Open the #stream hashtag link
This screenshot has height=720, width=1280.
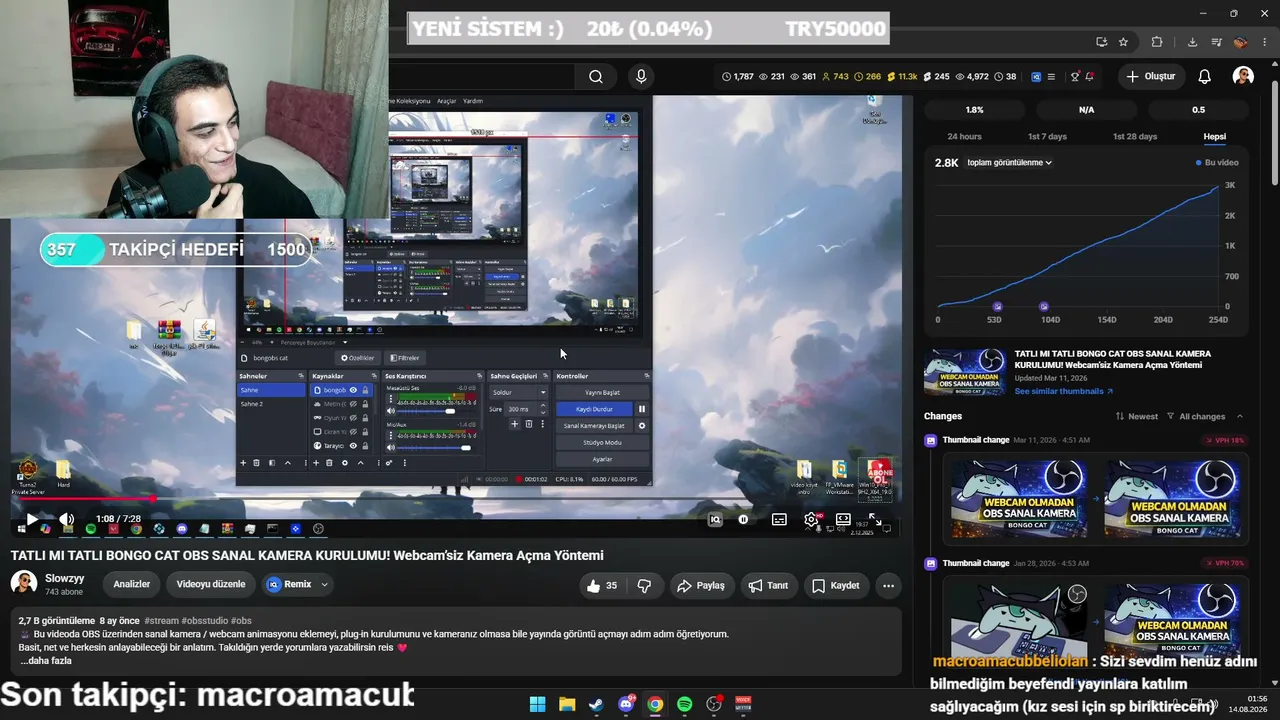161,621
